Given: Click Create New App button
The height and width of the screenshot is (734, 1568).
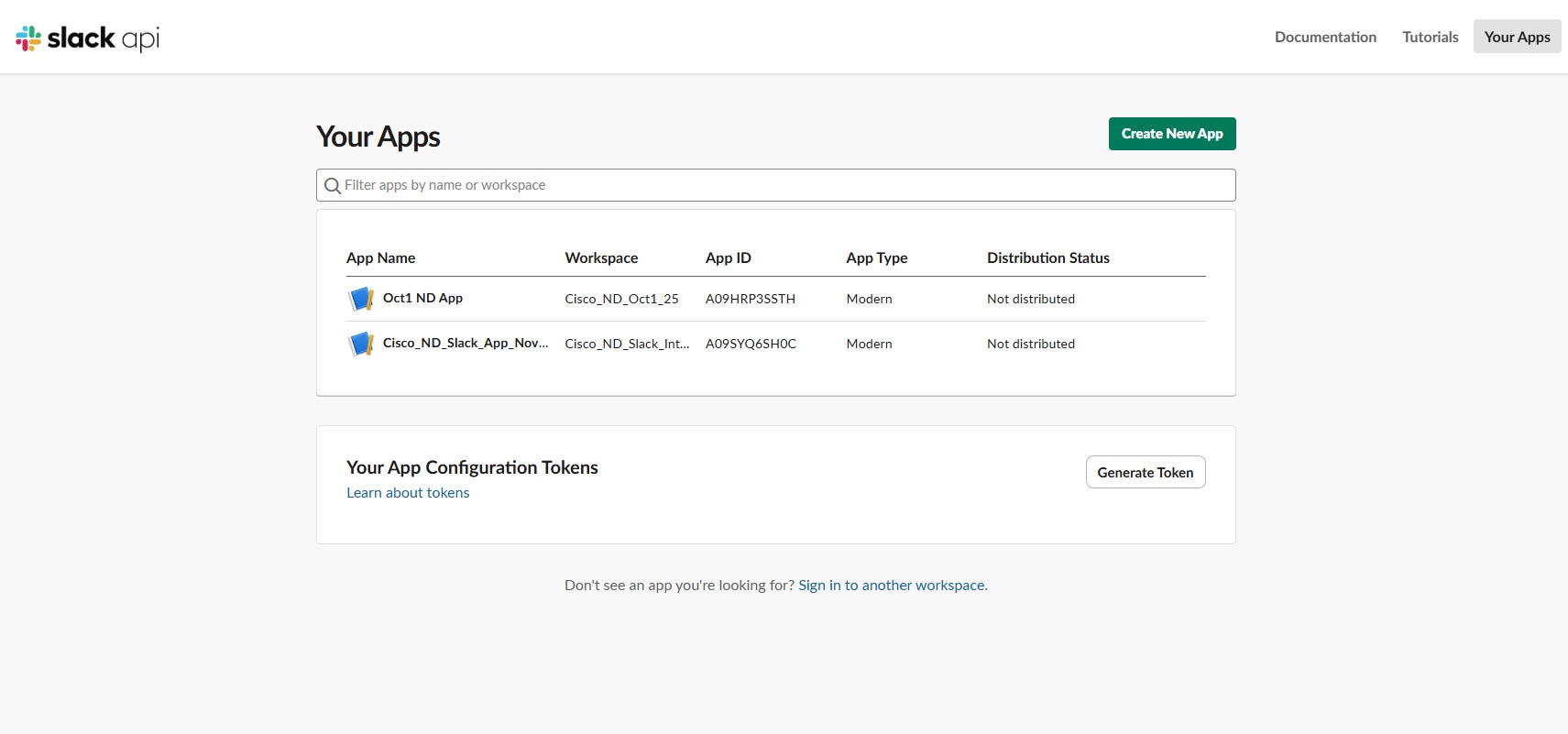Looking at the screenshot, I should pos(1172,134).
